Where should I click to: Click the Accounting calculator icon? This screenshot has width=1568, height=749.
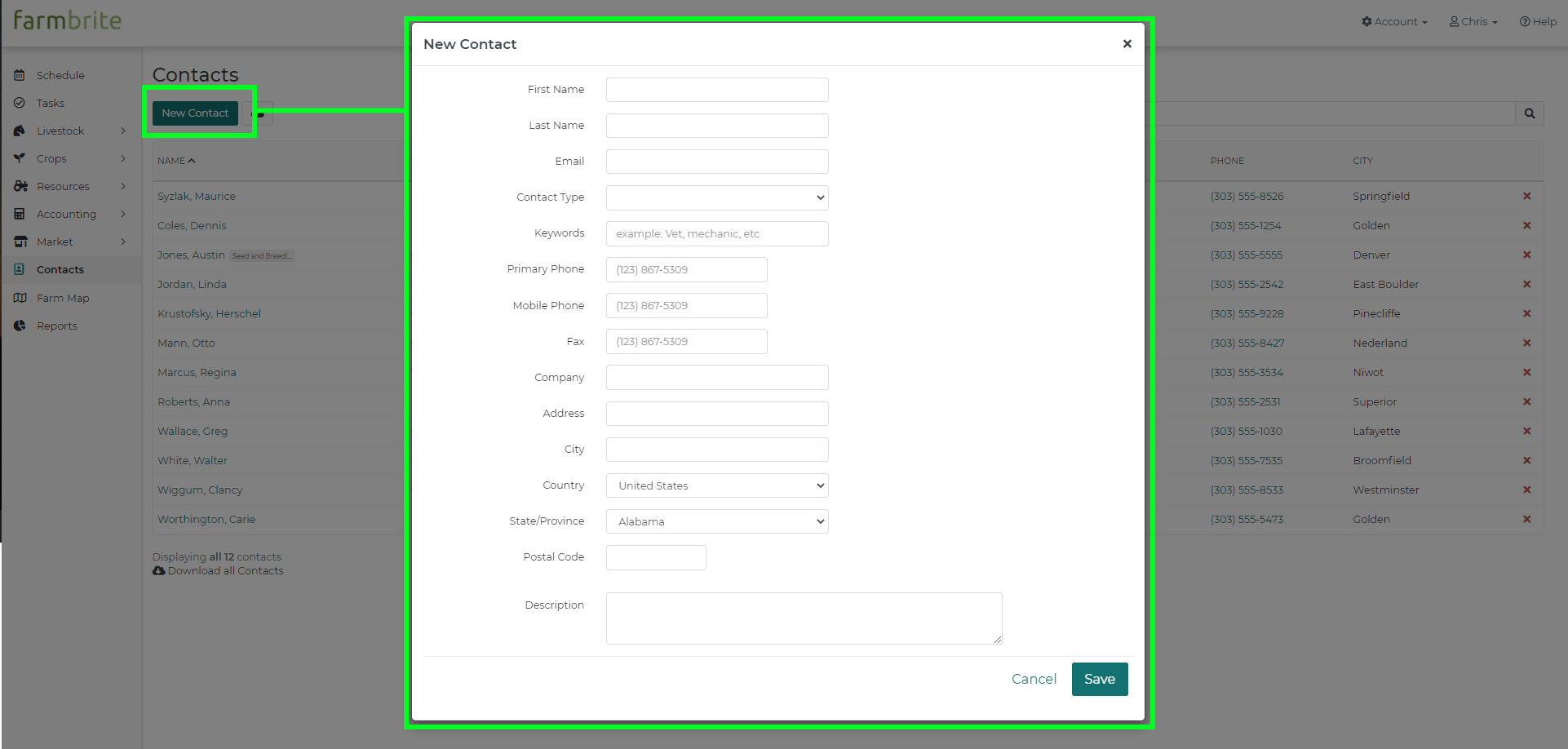click(20, 214)
